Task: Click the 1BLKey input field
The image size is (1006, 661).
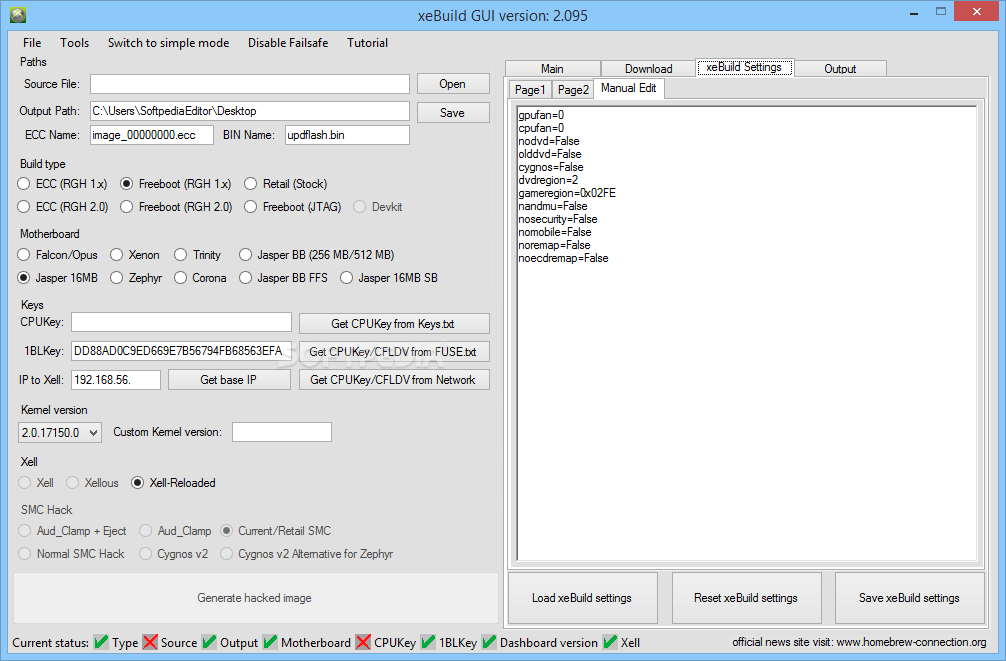Action: coord(181,351)
